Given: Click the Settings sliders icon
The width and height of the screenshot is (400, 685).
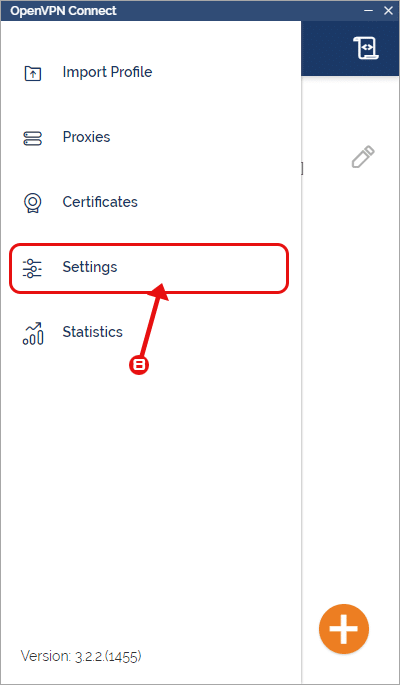Looking at the screenshot, I should coord(32,268).
